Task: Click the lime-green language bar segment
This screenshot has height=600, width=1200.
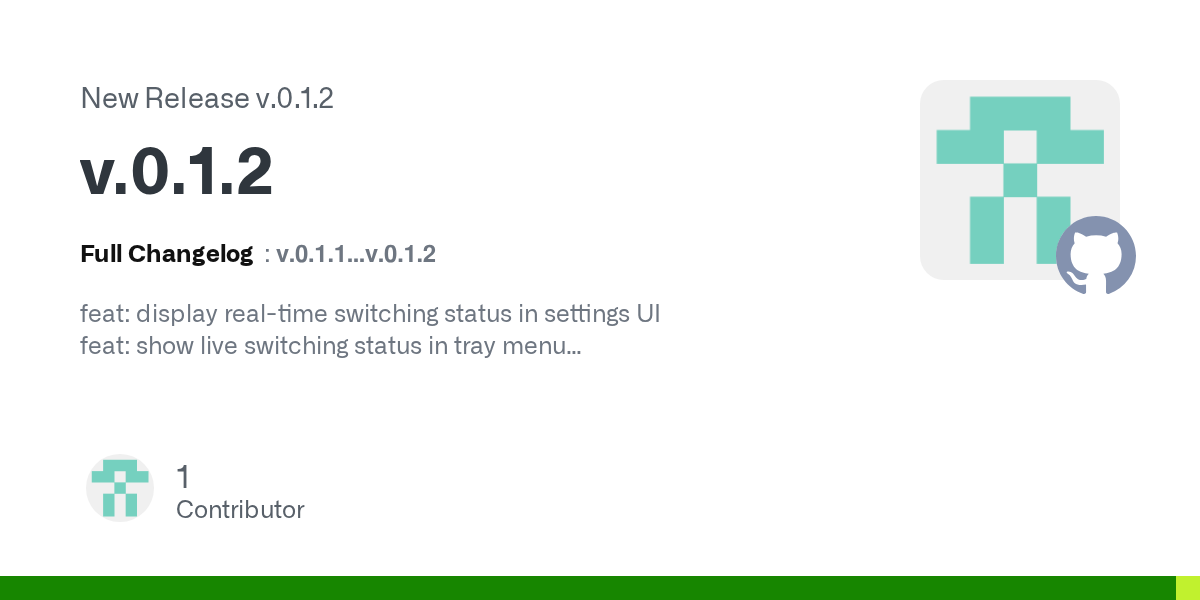Action: pos(1187,588)
